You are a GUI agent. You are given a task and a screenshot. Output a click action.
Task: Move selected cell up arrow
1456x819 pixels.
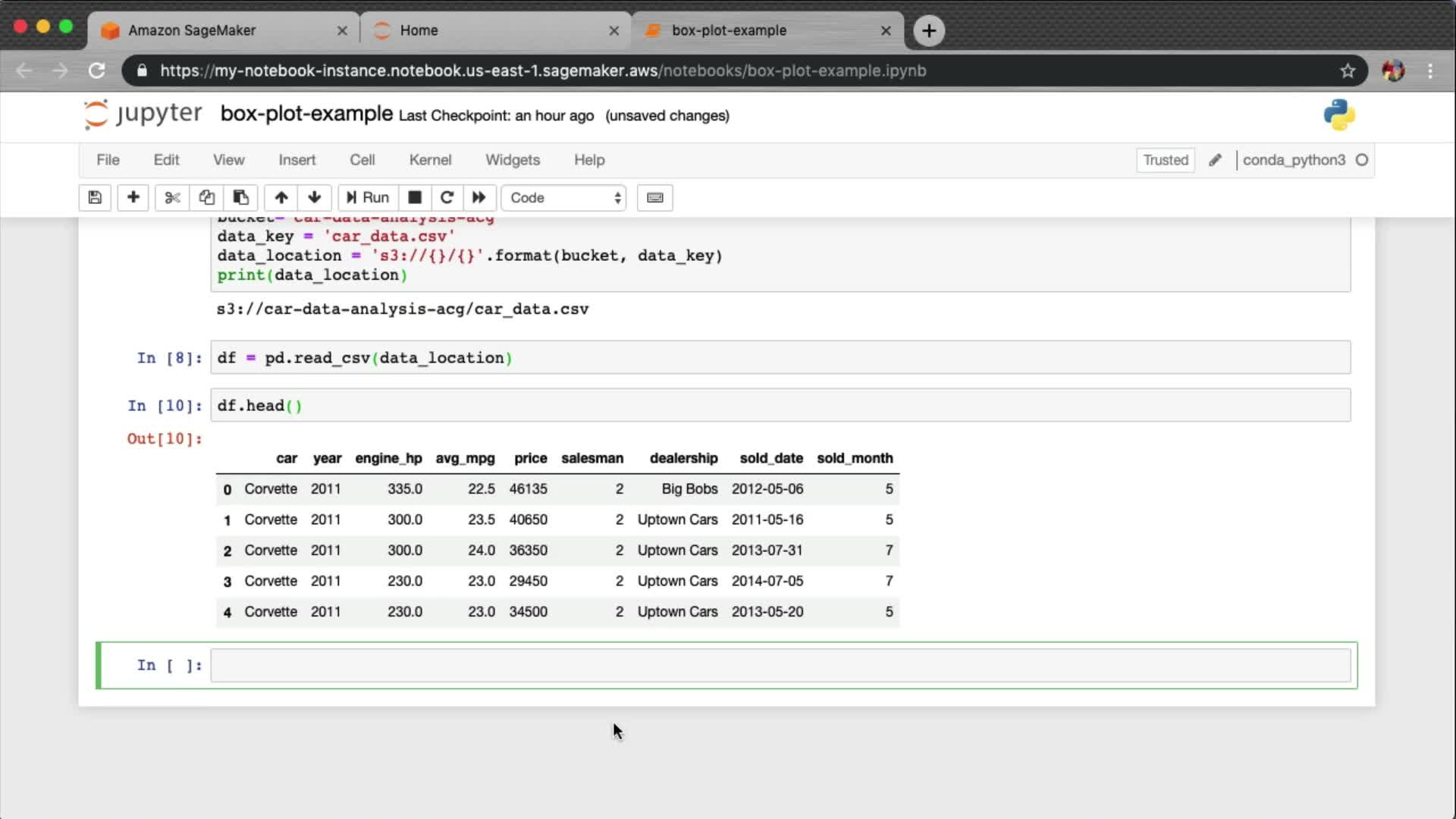pos(281,198)
